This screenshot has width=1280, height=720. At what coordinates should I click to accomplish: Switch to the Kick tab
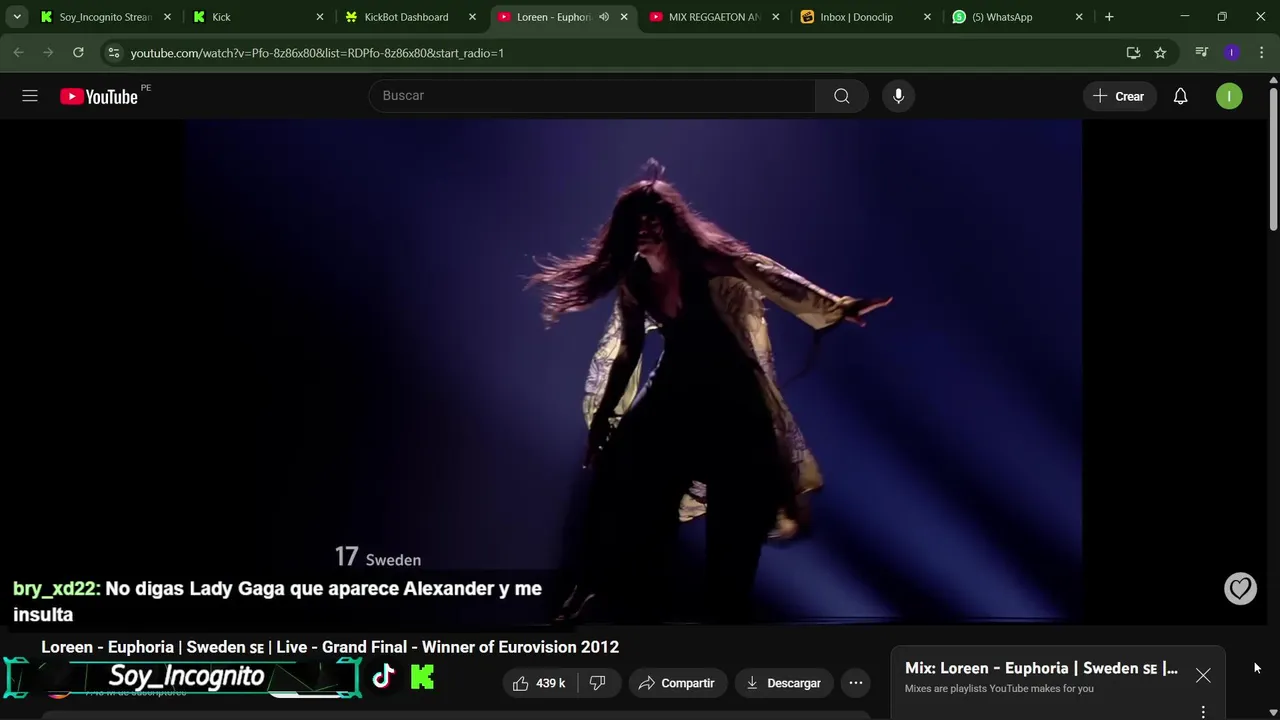point(258,17)
